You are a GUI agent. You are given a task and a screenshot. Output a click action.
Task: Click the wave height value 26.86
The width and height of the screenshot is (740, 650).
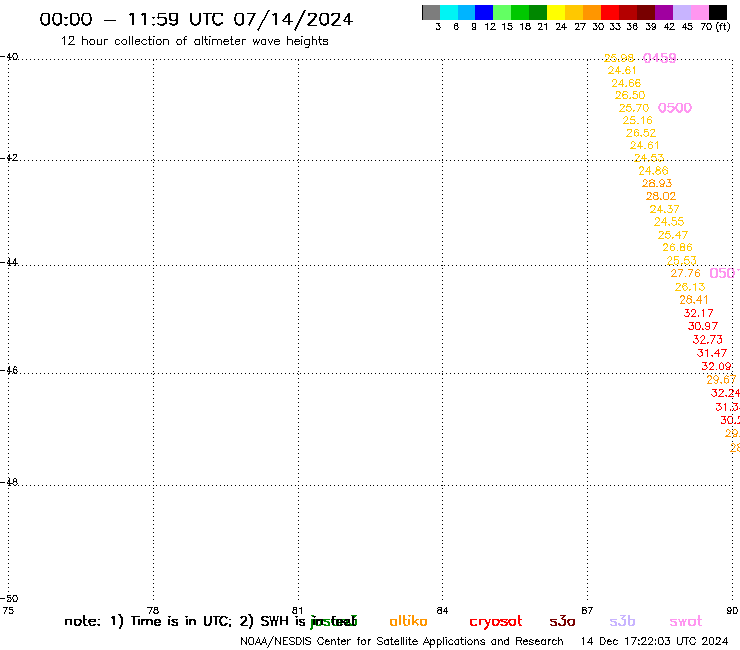coord(677,247)
